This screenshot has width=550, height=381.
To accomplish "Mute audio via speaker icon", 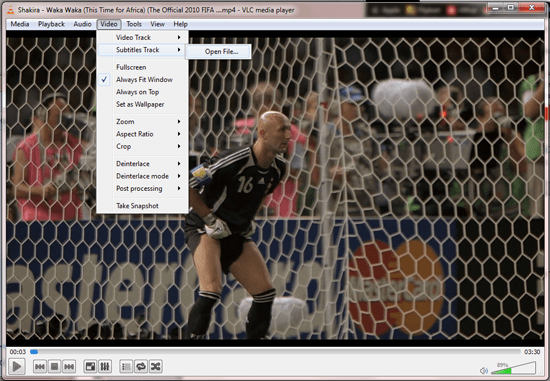I will [x=484, y=370].
